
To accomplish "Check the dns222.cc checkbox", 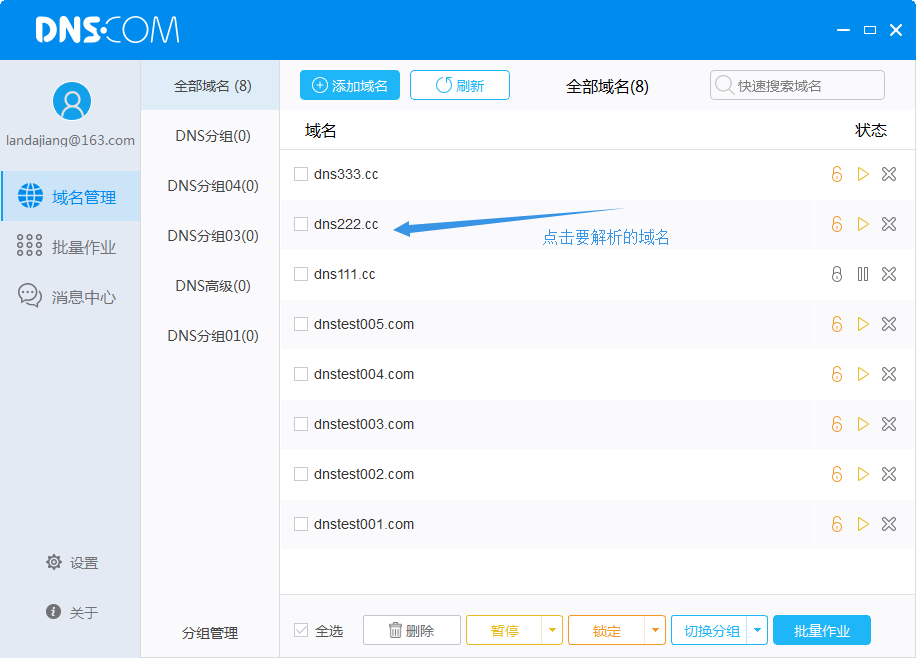I will coord(301,224).
